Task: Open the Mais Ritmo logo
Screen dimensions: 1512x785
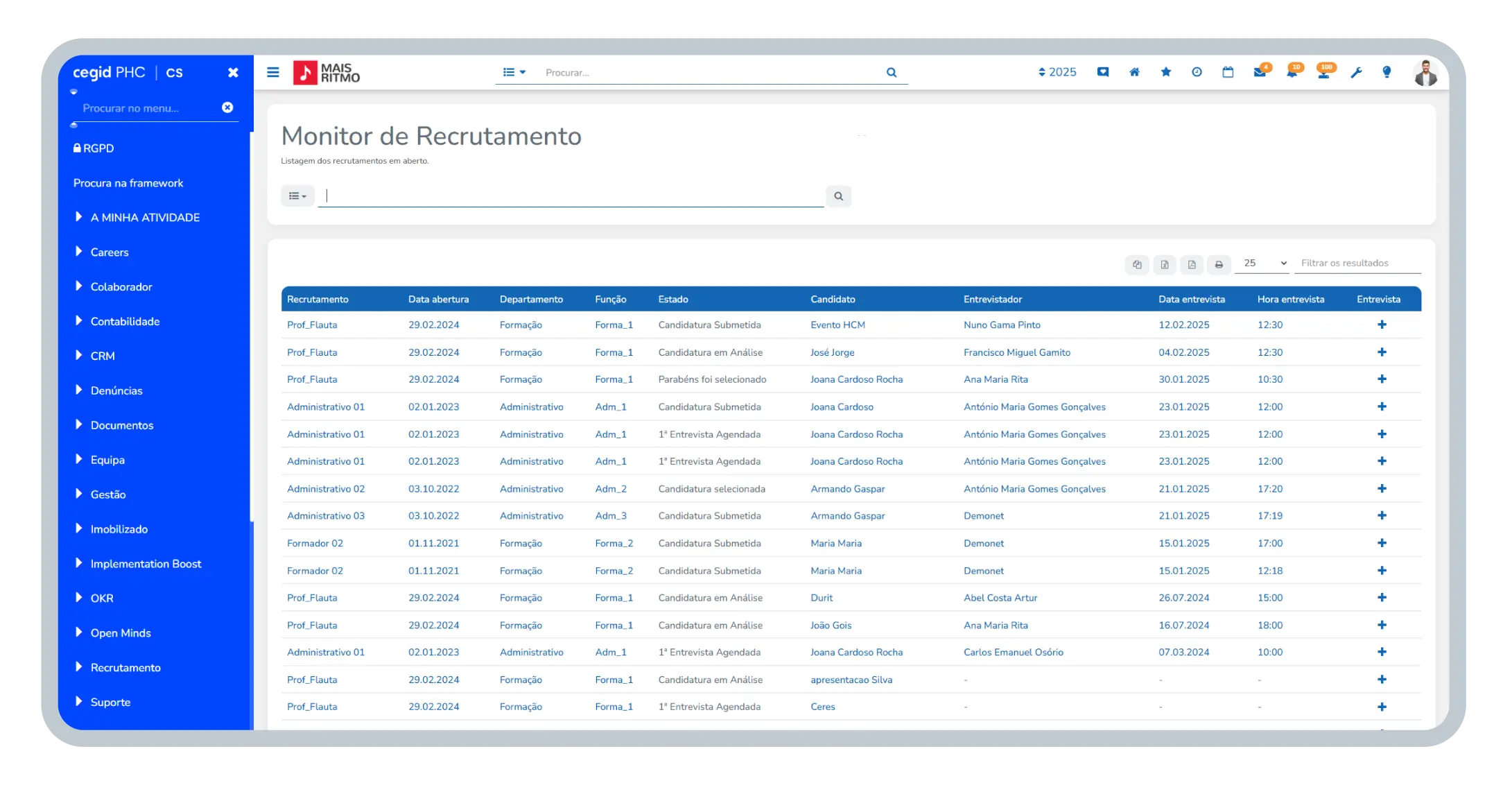Action: click(327, 72)
